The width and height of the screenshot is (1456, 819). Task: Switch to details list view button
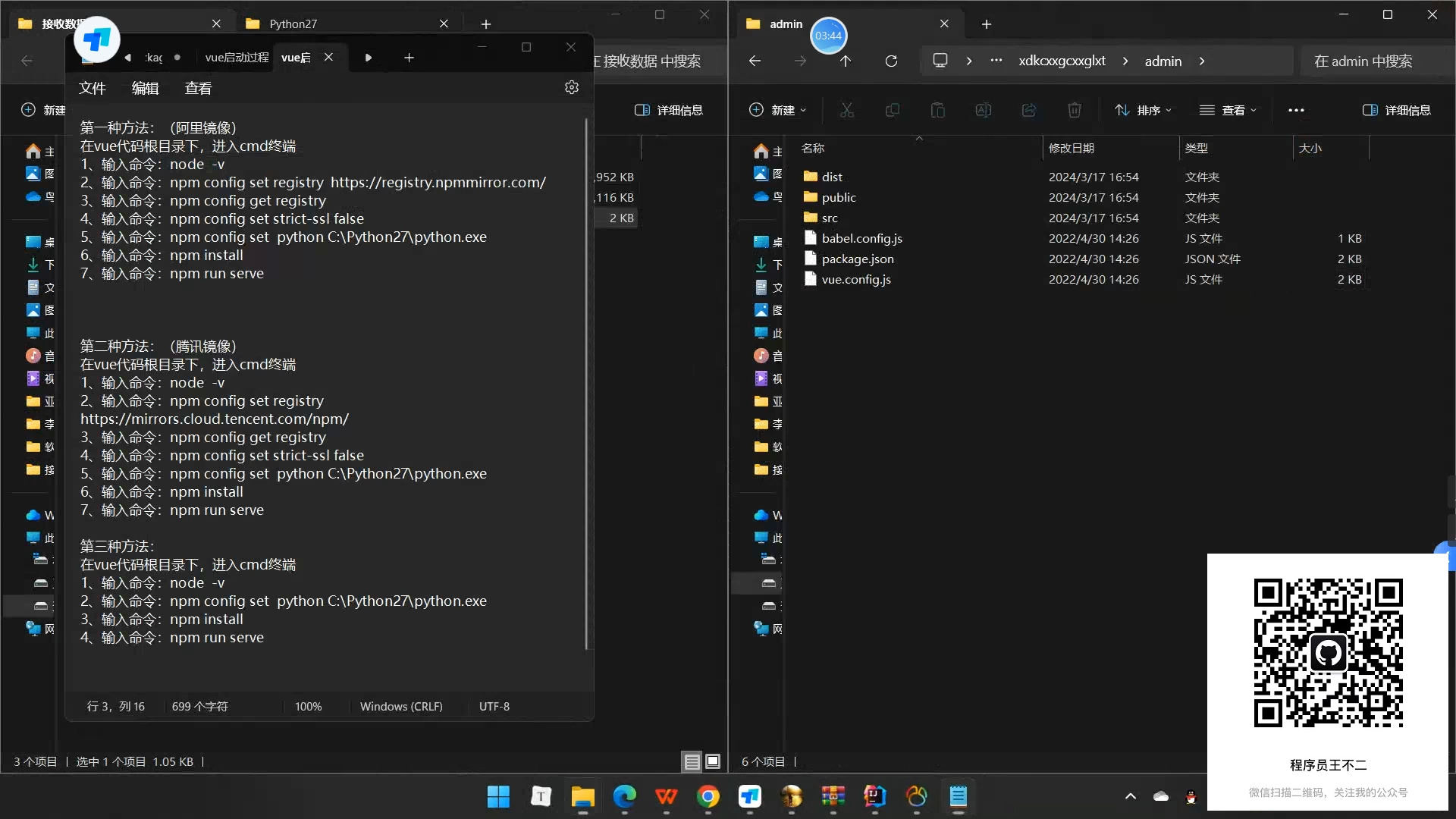tap(692, 761)
